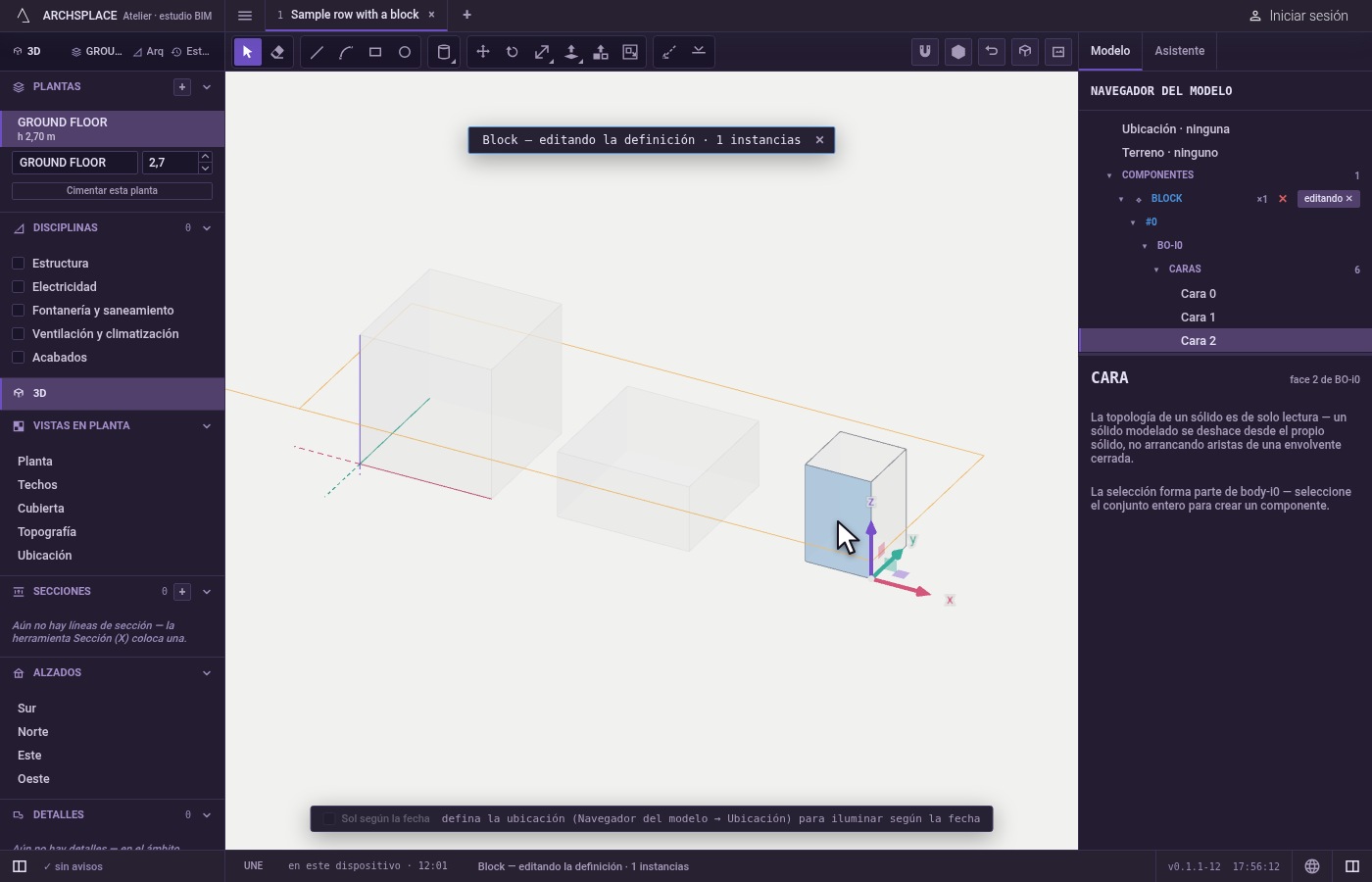Collapse the DISCIPLINAS section chevron
Image resolution: width=1372 pixels, height=882 pixels.
207,228
